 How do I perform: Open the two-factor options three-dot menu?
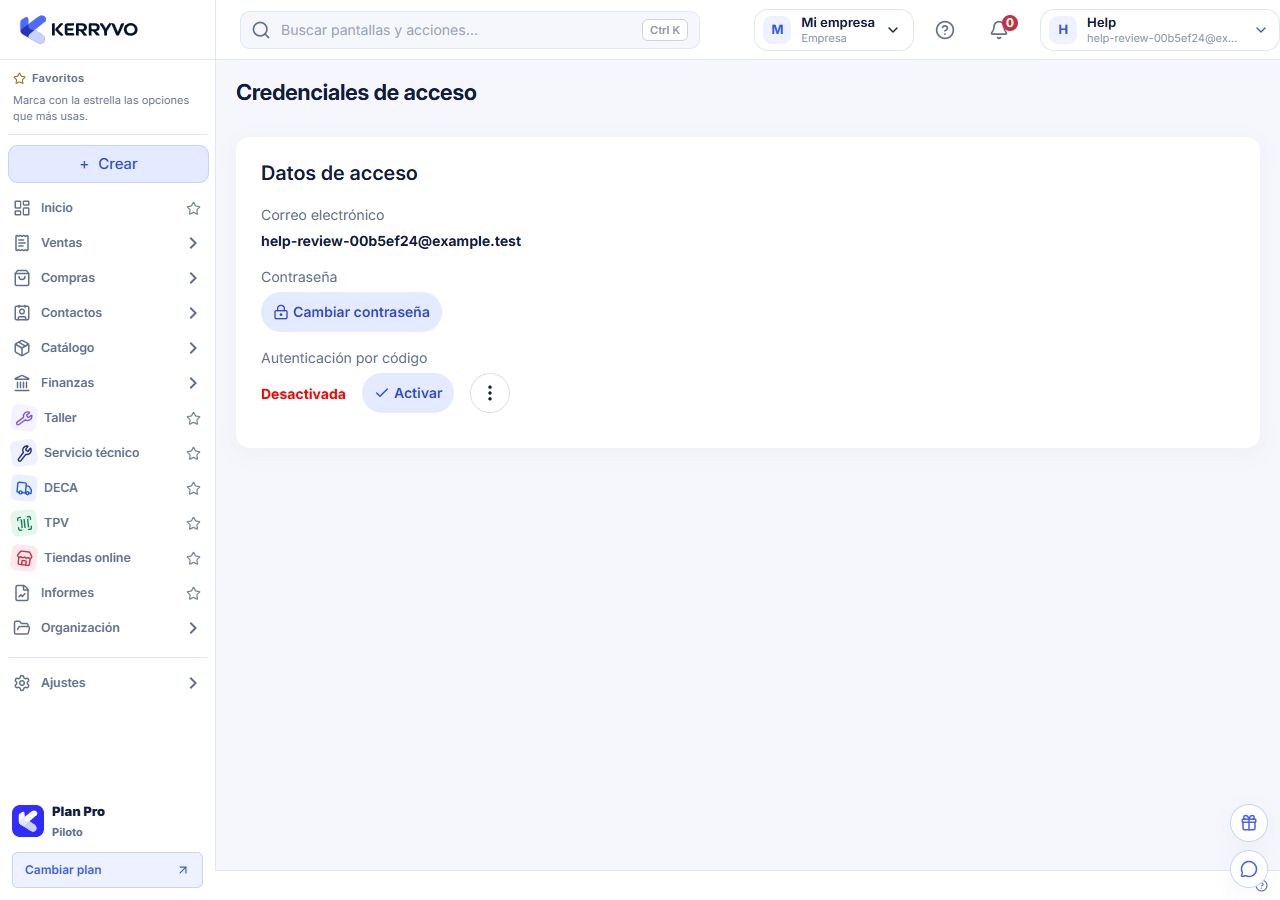(490, 393)
